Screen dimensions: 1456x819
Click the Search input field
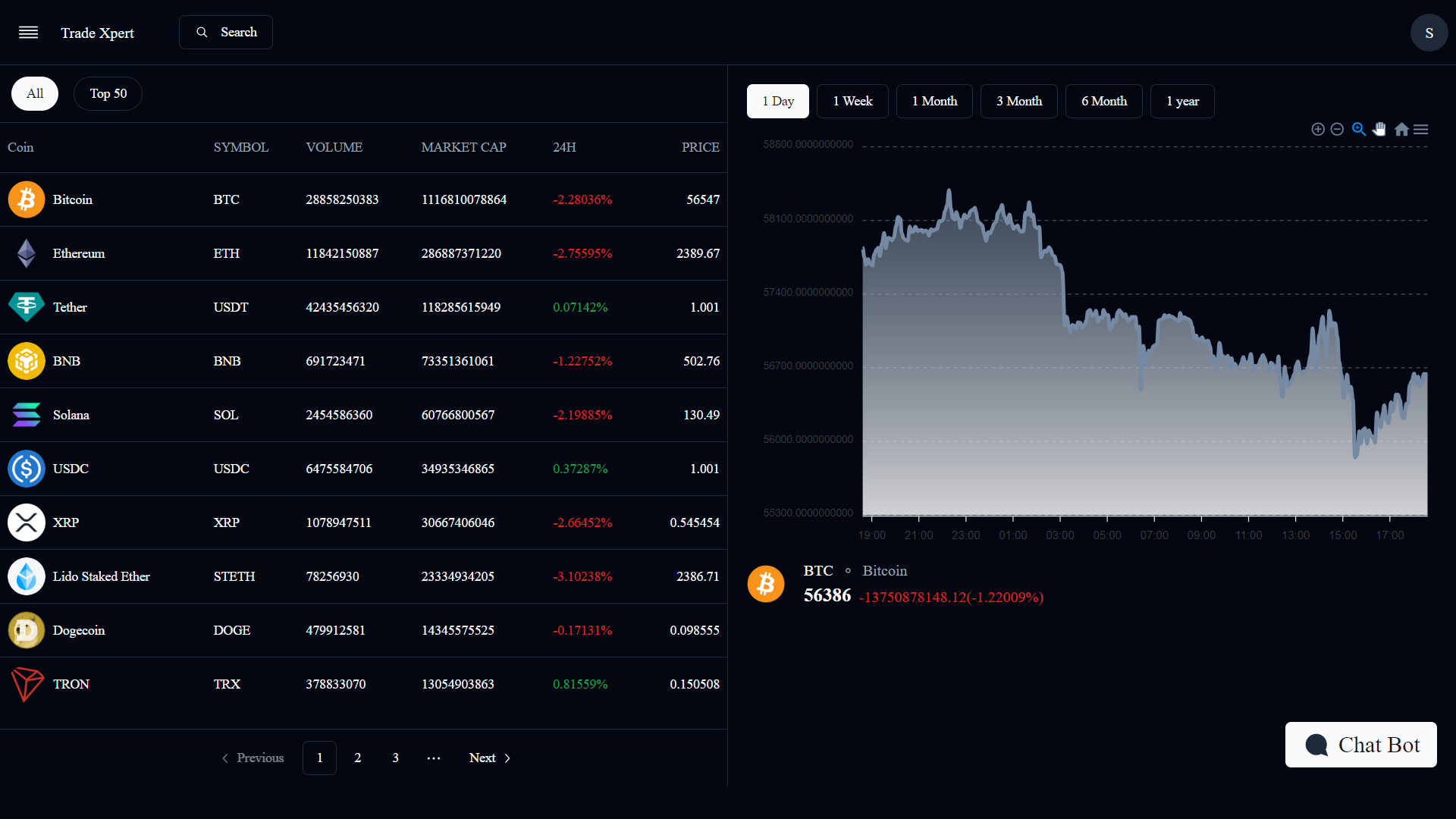point(226,33)
